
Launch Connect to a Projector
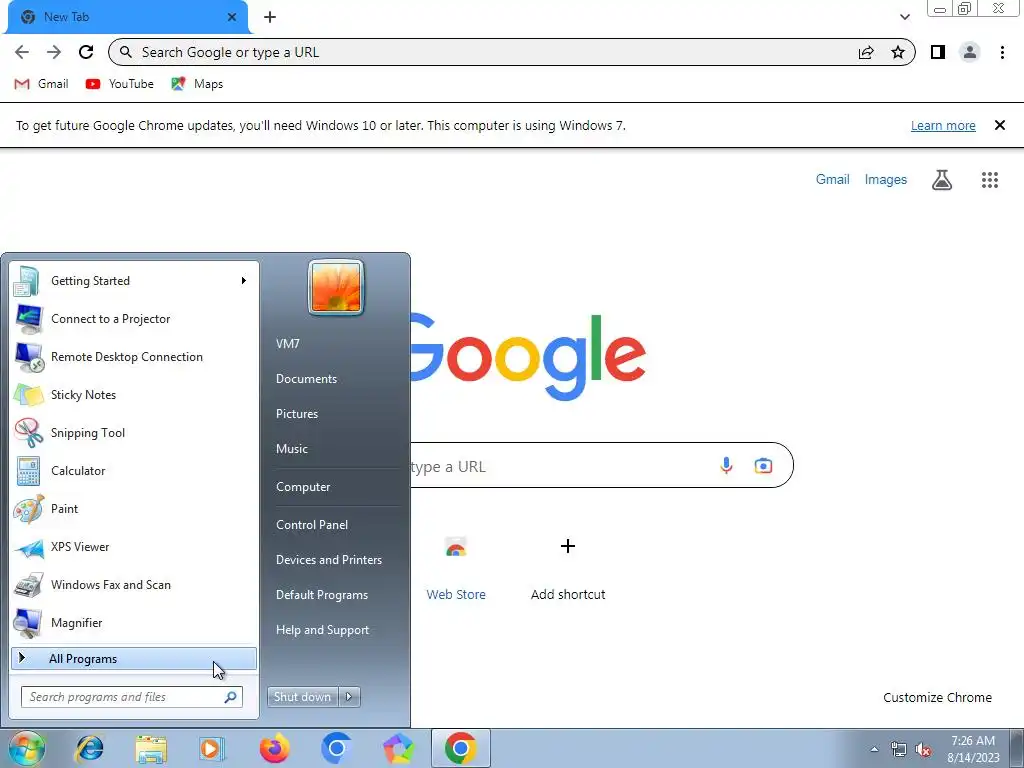[134, 319]
